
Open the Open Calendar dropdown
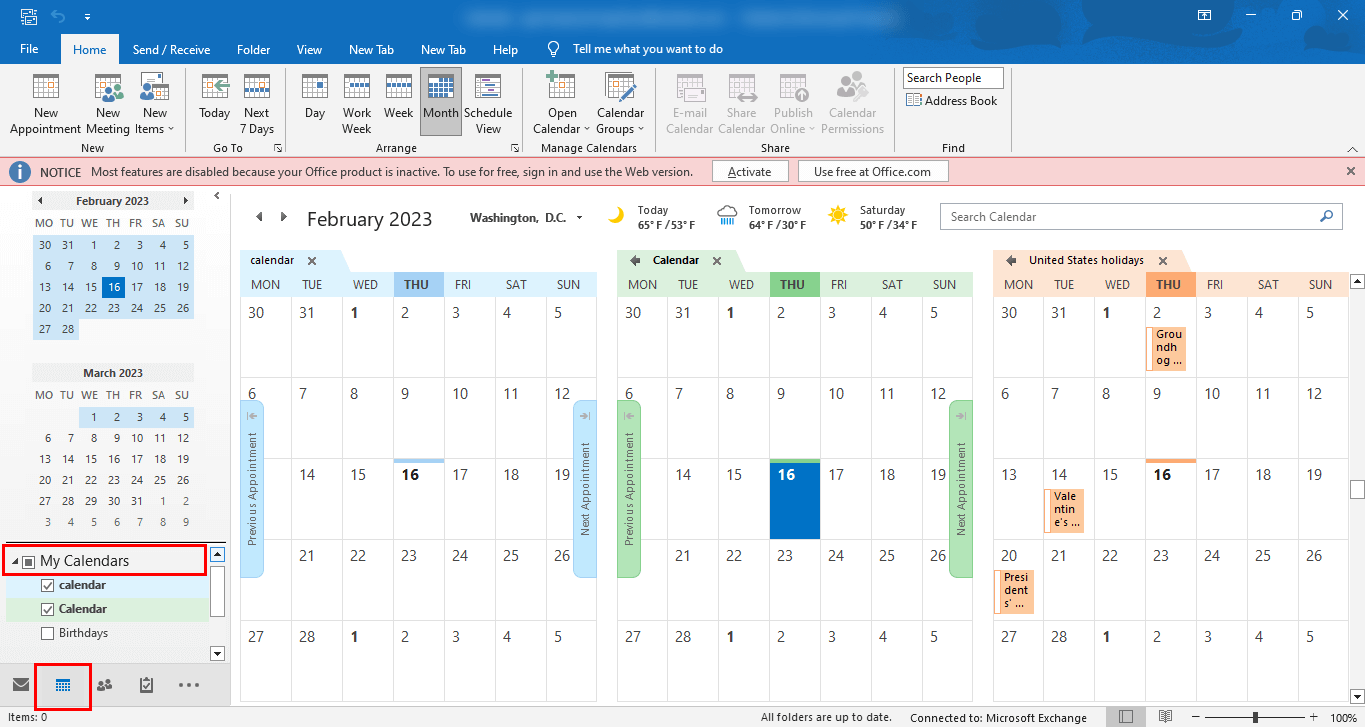(x=562, y=104)
